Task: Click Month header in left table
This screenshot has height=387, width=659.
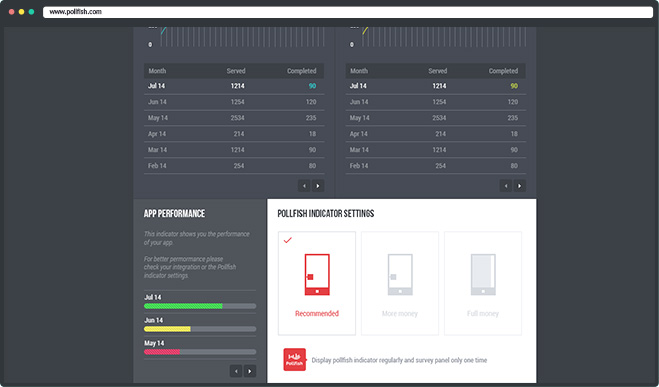Action: coord(157,71)
